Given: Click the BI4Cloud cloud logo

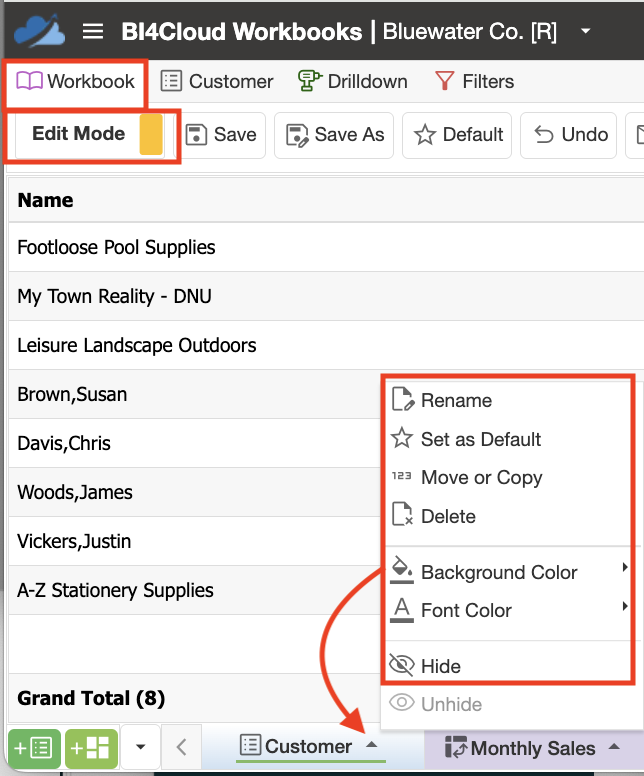Looking at the screenshot, I should click(40, 31).
